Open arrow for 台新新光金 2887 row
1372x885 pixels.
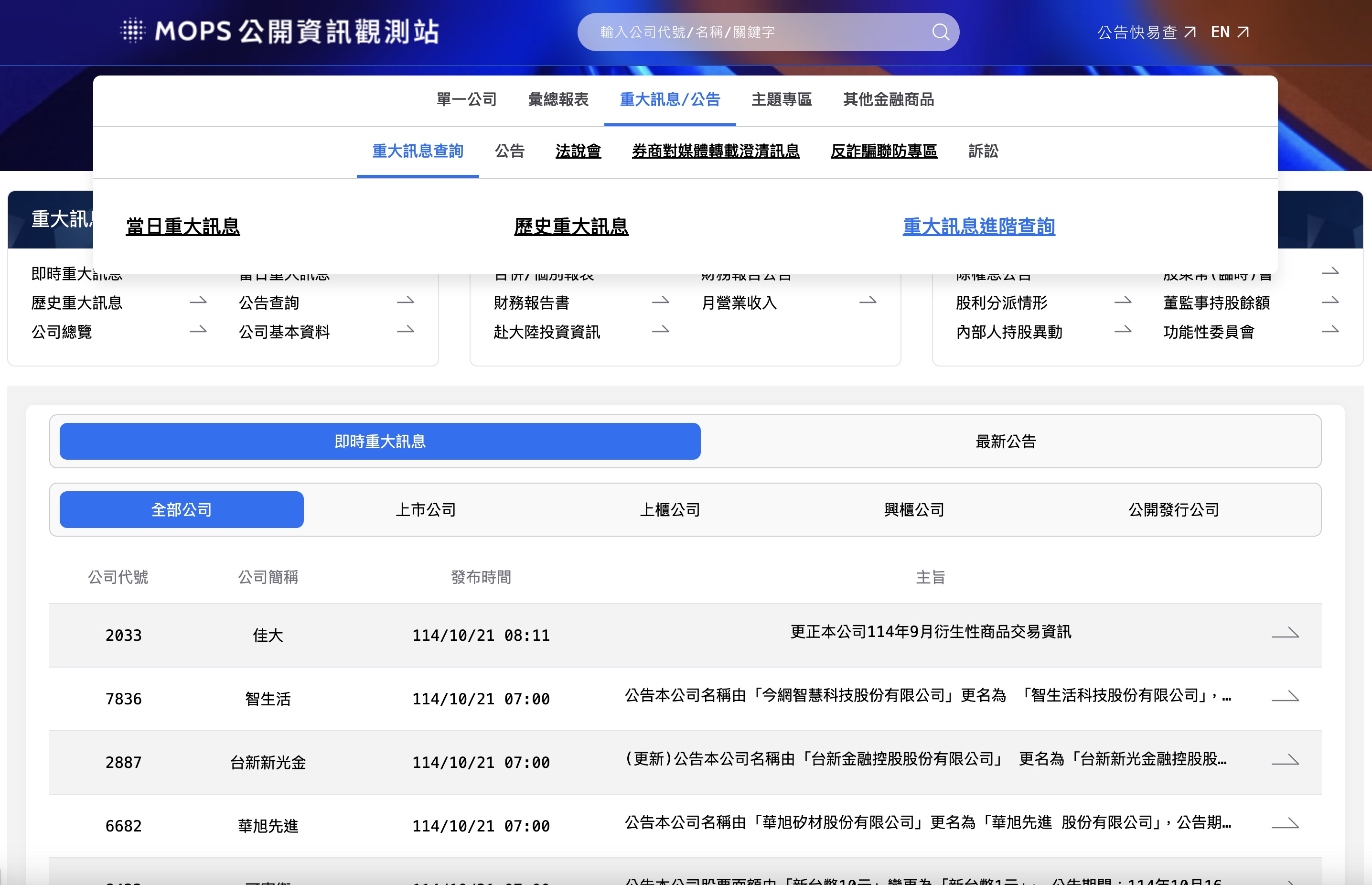pyautogui.click(x=1285, y=760)
